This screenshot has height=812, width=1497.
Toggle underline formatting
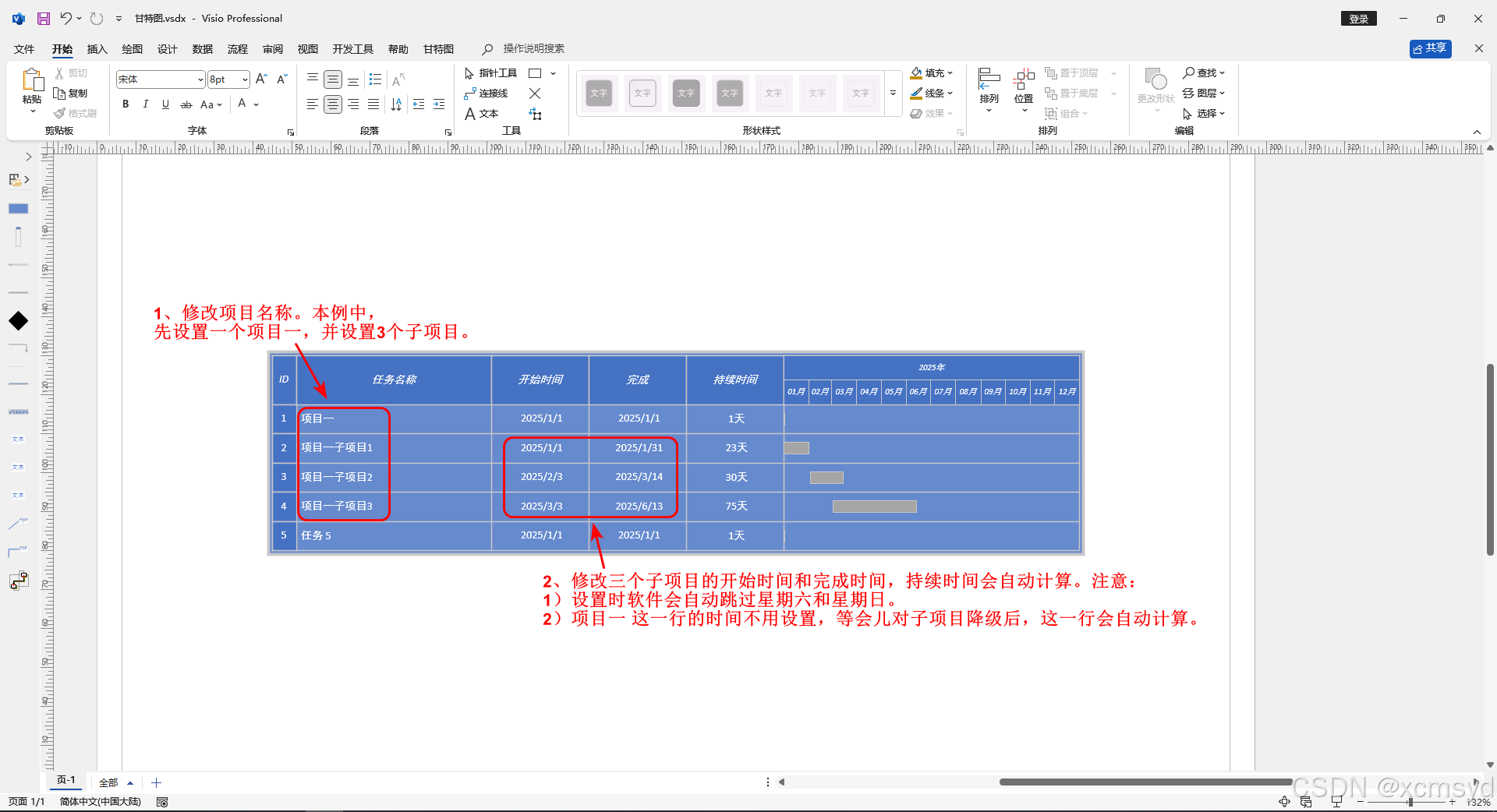click(x=165, y=104)
